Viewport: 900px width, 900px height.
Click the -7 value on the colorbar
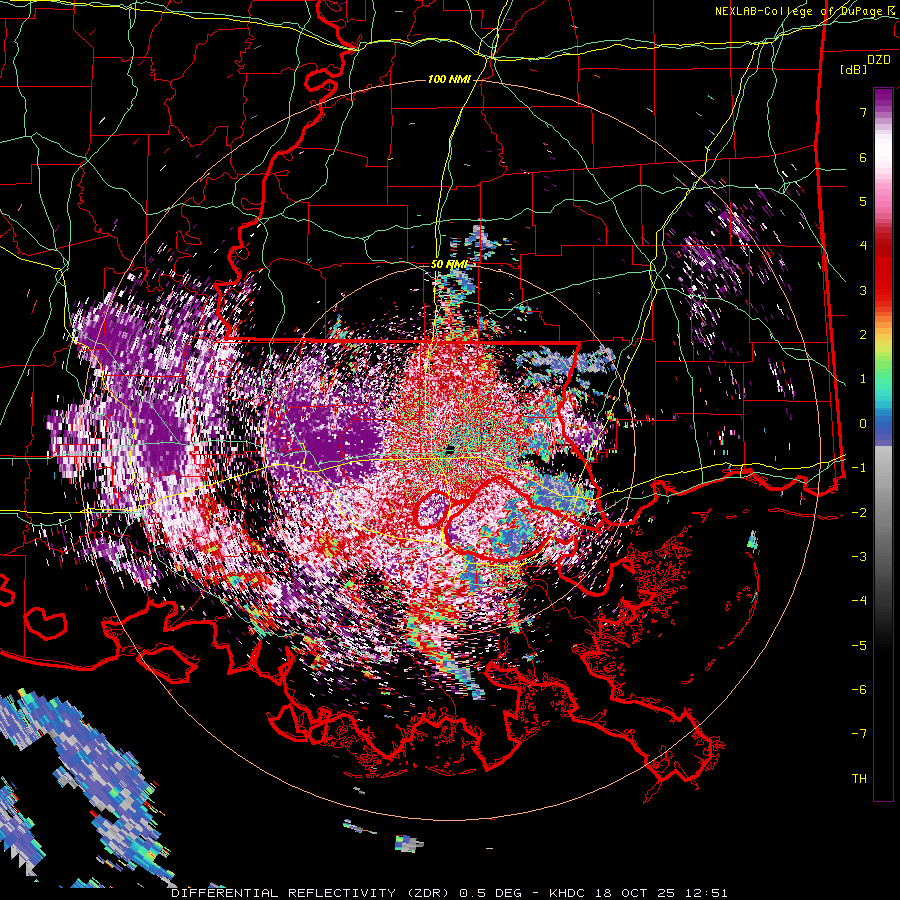(x=859, y=734)
